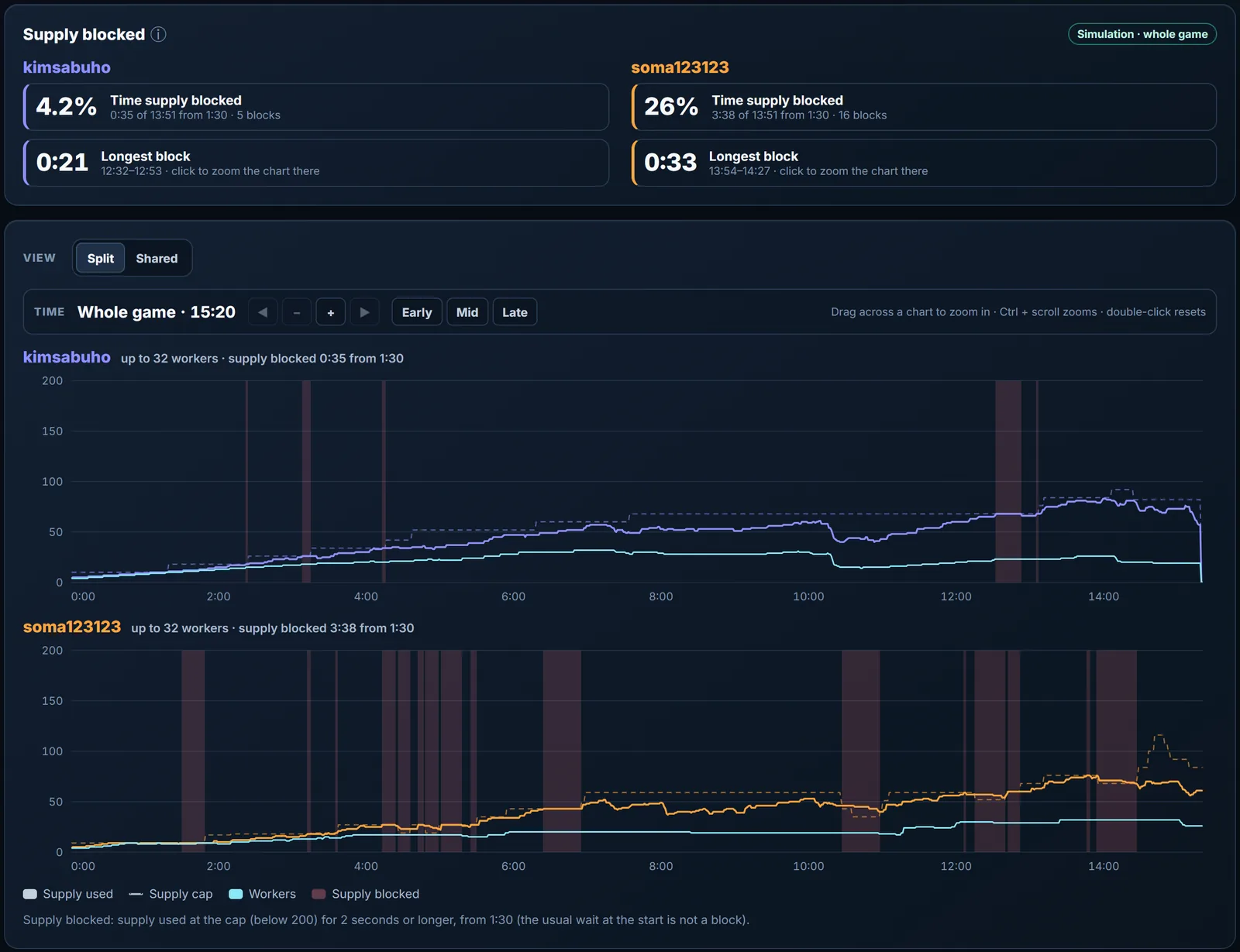Click 'up to 32 workers · supply blocked 3:38' subtitle
The width and height of the screenshot is (1240, 952).
pyautogui.click(x=273, y=628)
